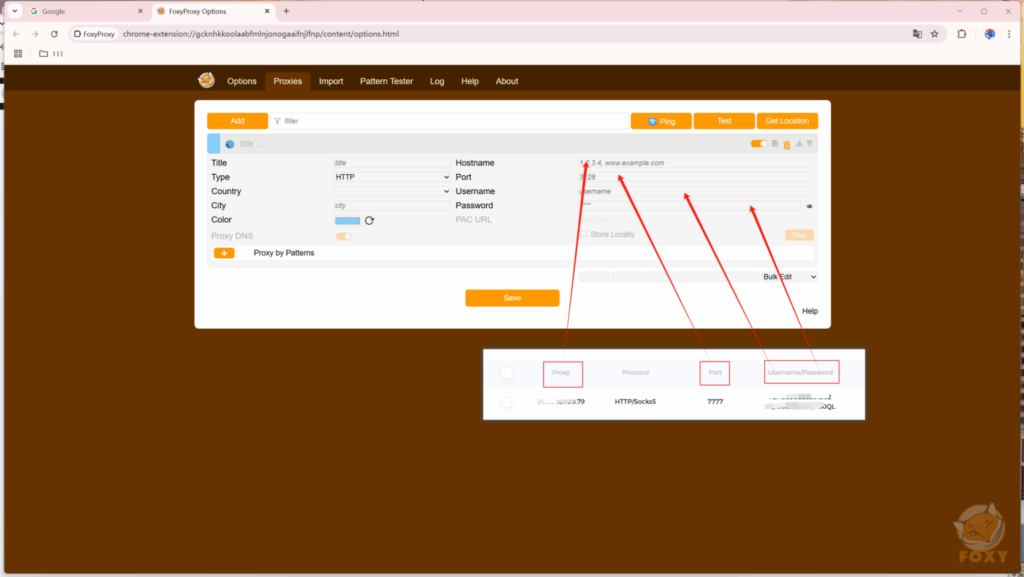
Task: Check the Store Locally checkbox
Action: coord(582,235)
